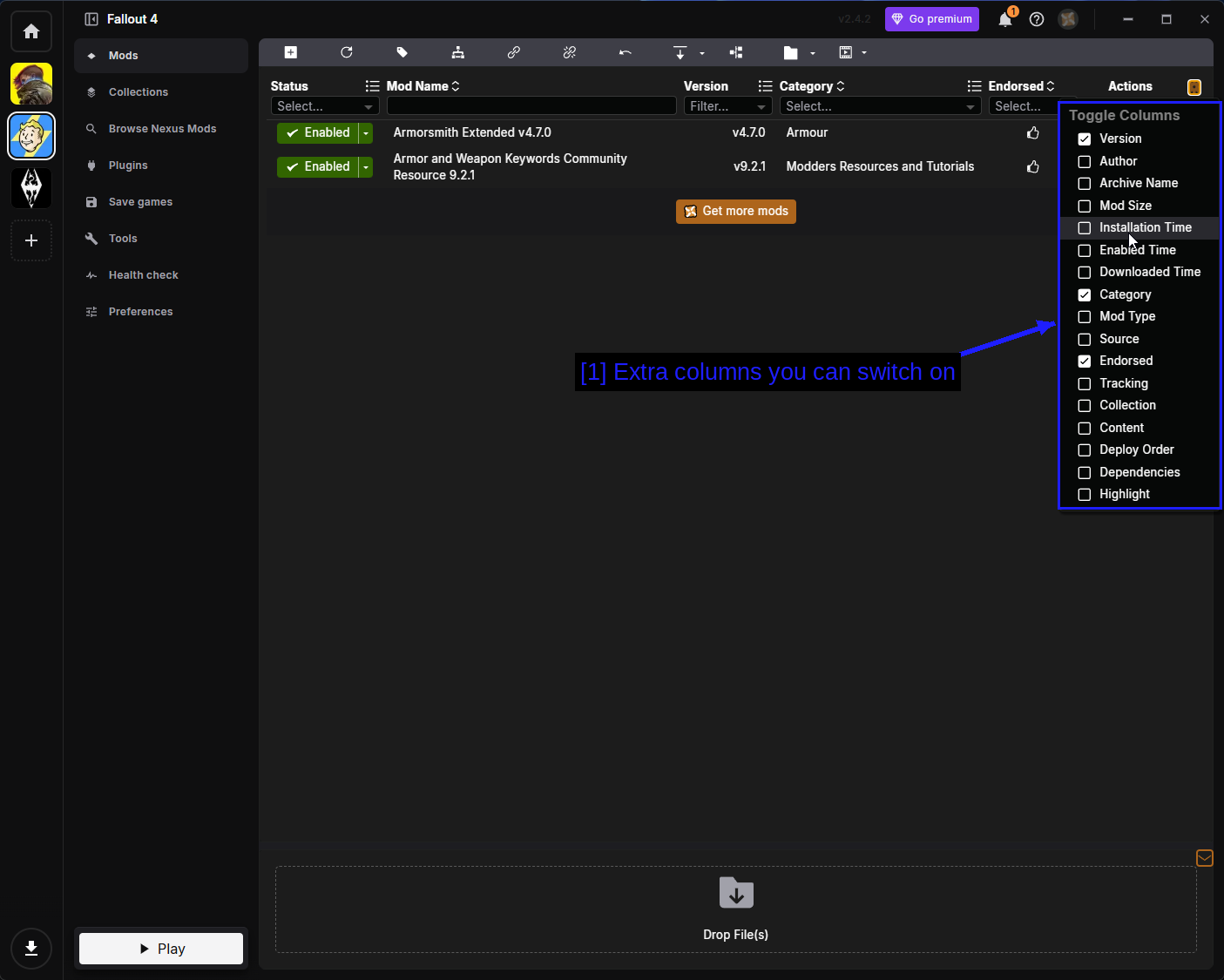Enable the Installation Time column

pos(1085,227)
